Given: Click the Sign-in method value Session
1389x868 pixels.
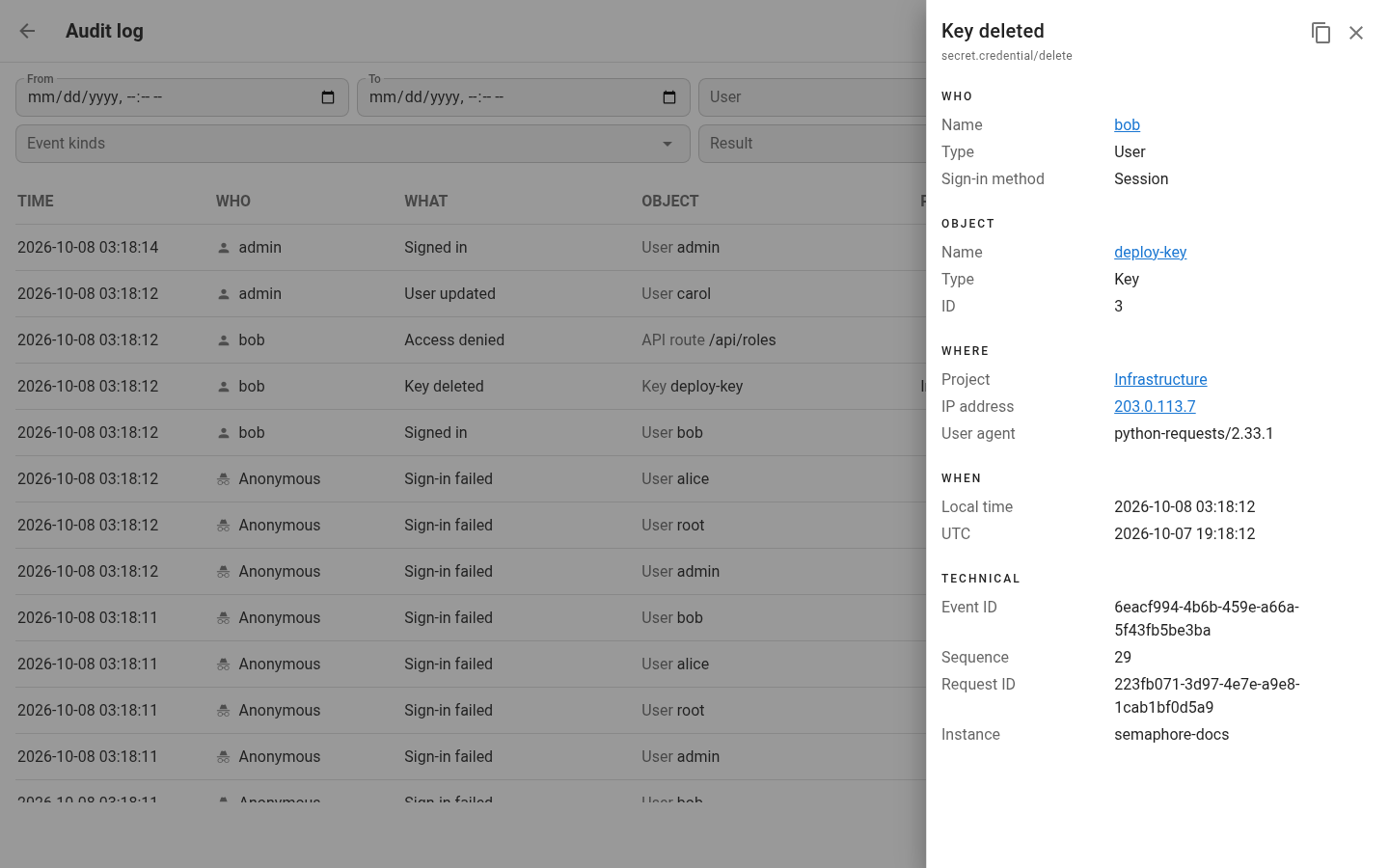Looking at the screenshot, I should point(1141,178).
